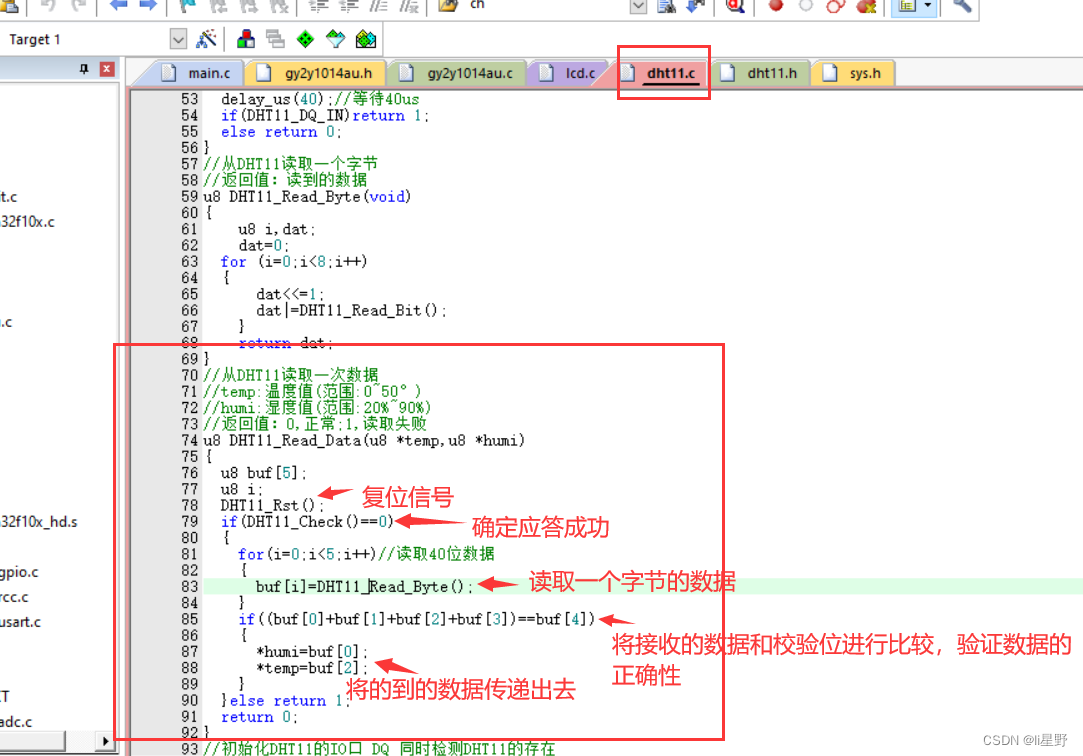Image resolution: width=1083 pixels, height=756 pixels.
Task: Click the Manage Project Items icon
Action: click(245, 40)
